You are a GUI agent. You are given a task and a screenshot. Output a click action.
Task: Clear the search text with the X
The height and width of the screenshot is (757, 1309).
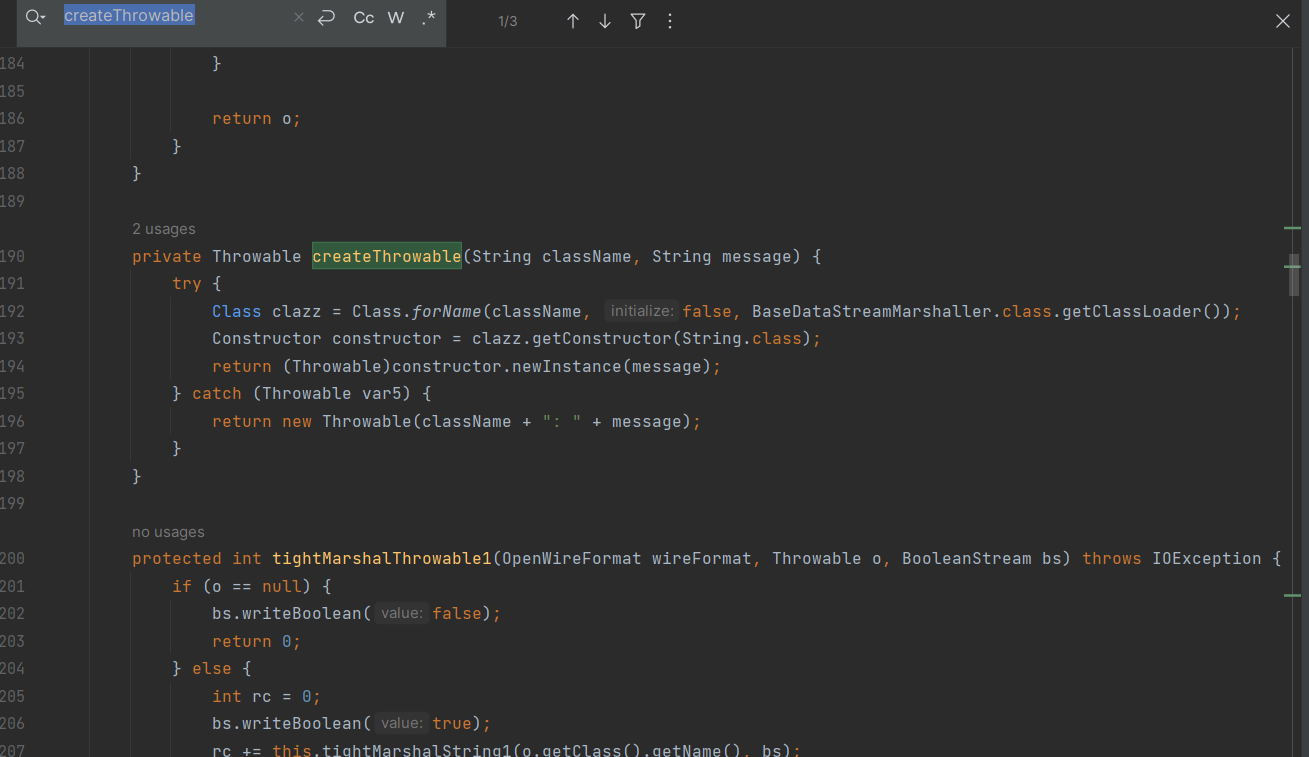[x=298, y=17]
